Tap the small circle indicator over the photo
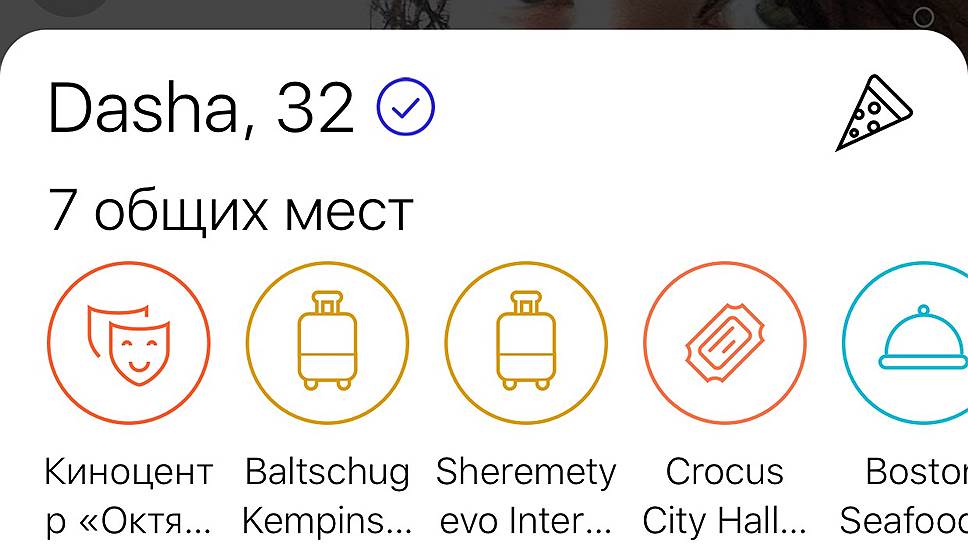Screen dimensions: 968x544 click(924, 17)
